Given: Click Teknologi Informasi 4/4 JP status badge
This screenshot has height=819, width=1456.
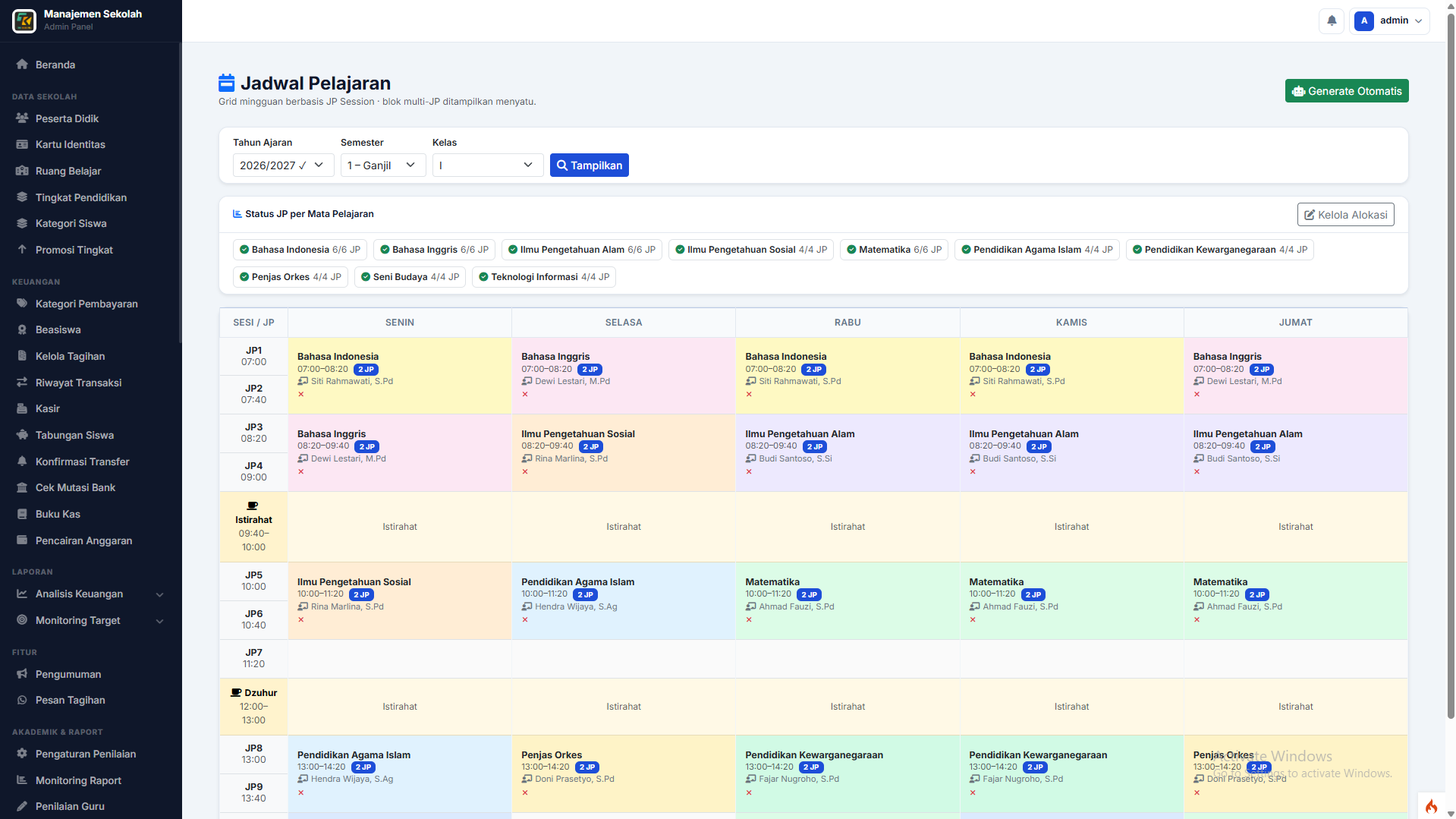Looking at the screenshot, I should click(543, 277).
